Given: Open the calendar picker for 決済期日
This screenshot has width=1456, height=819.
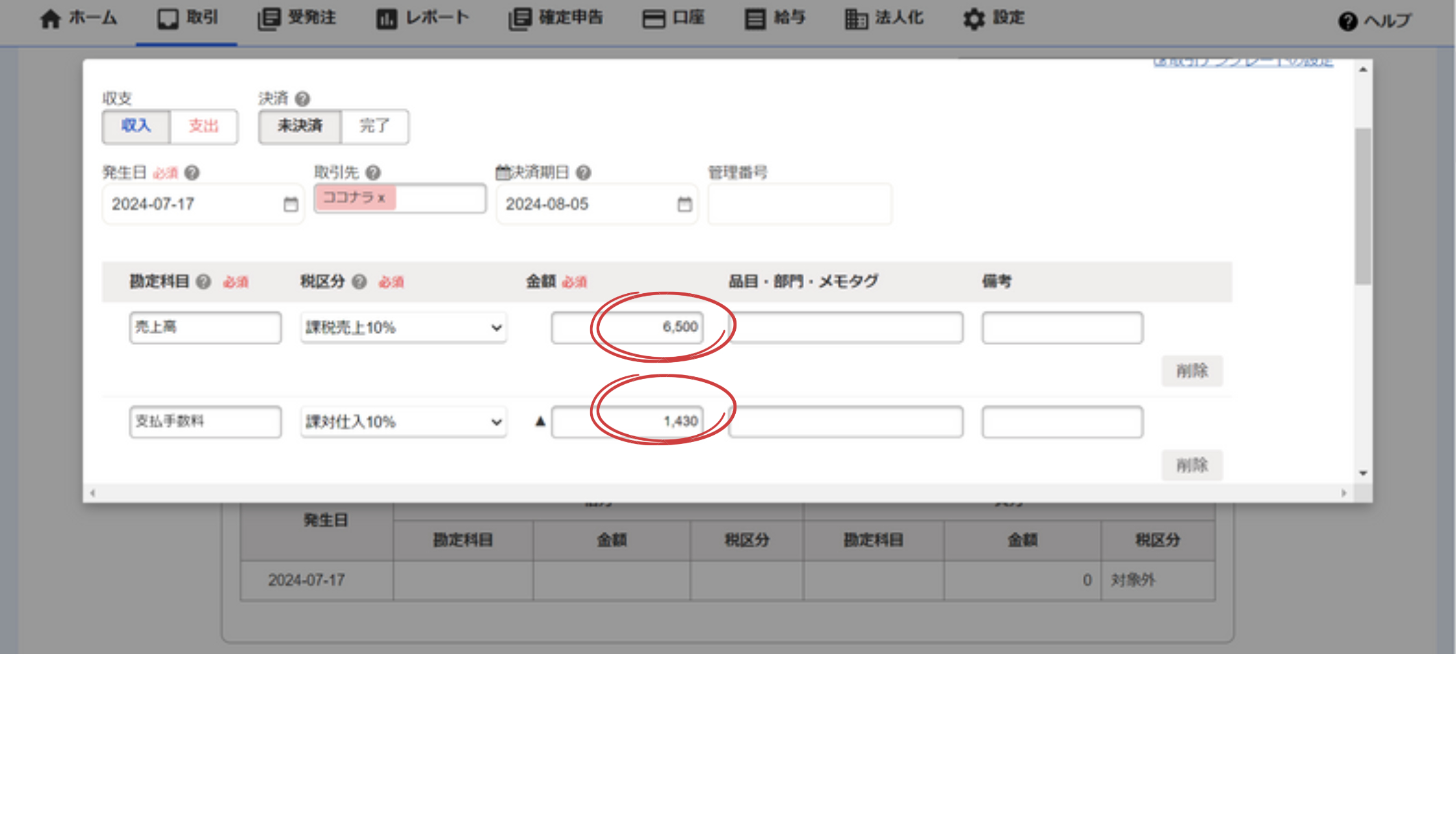Looking at the screenshot, I should (684, 205).
